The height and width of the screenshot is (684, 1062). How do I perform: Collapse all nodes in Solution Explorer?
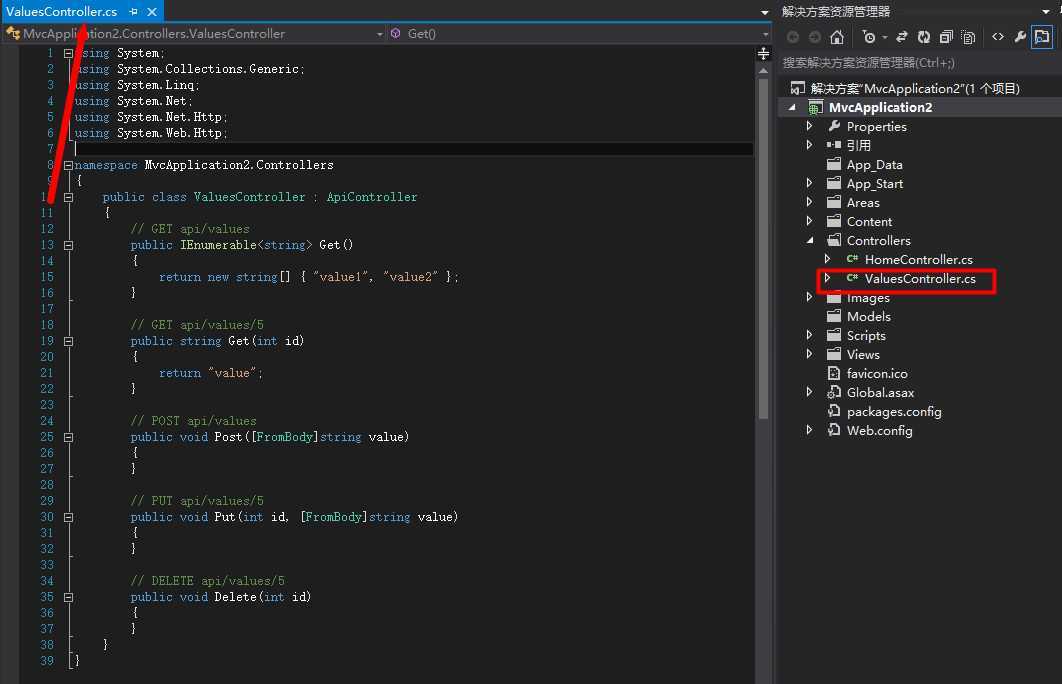coord(946,37)
